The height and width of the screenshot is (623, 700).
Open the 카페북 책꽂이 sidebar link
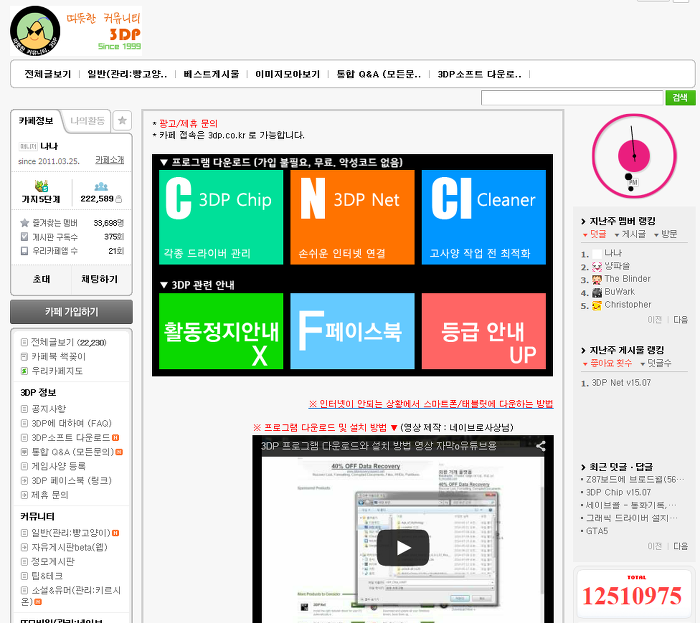coord(58,357)
